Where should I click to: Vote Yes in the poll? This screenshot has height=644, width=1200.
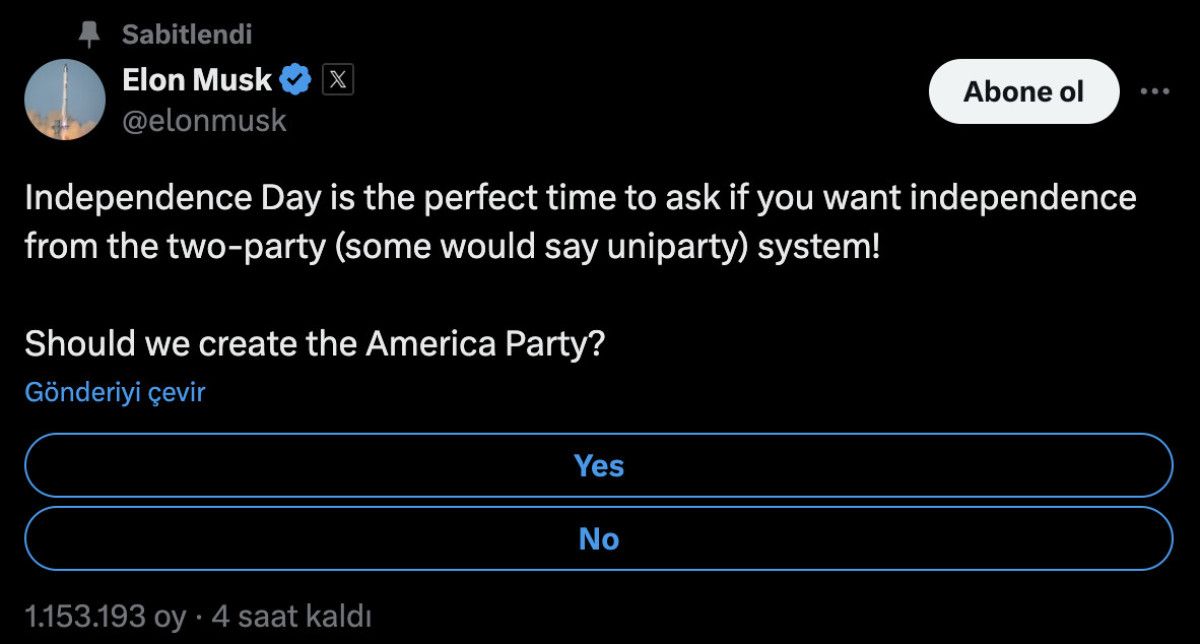pos(598,466)
